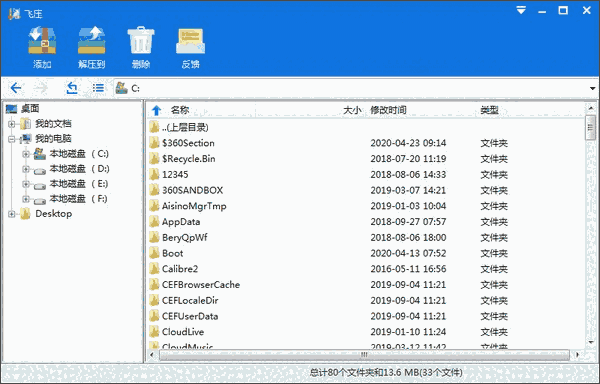This screenshot has width=600, height=384.
Task: Open the address bar dropdown arrow
Action: tap(592, 89)
